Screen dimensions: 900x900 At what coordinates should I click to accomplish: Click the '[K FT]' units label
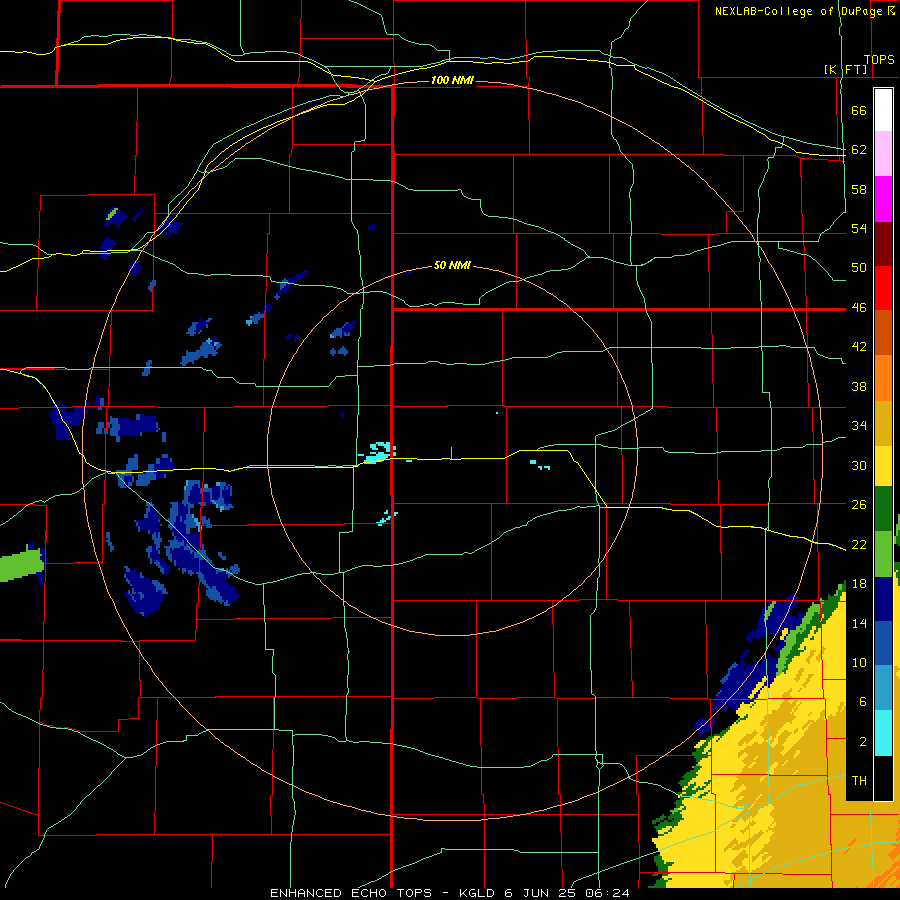[846, 69]
